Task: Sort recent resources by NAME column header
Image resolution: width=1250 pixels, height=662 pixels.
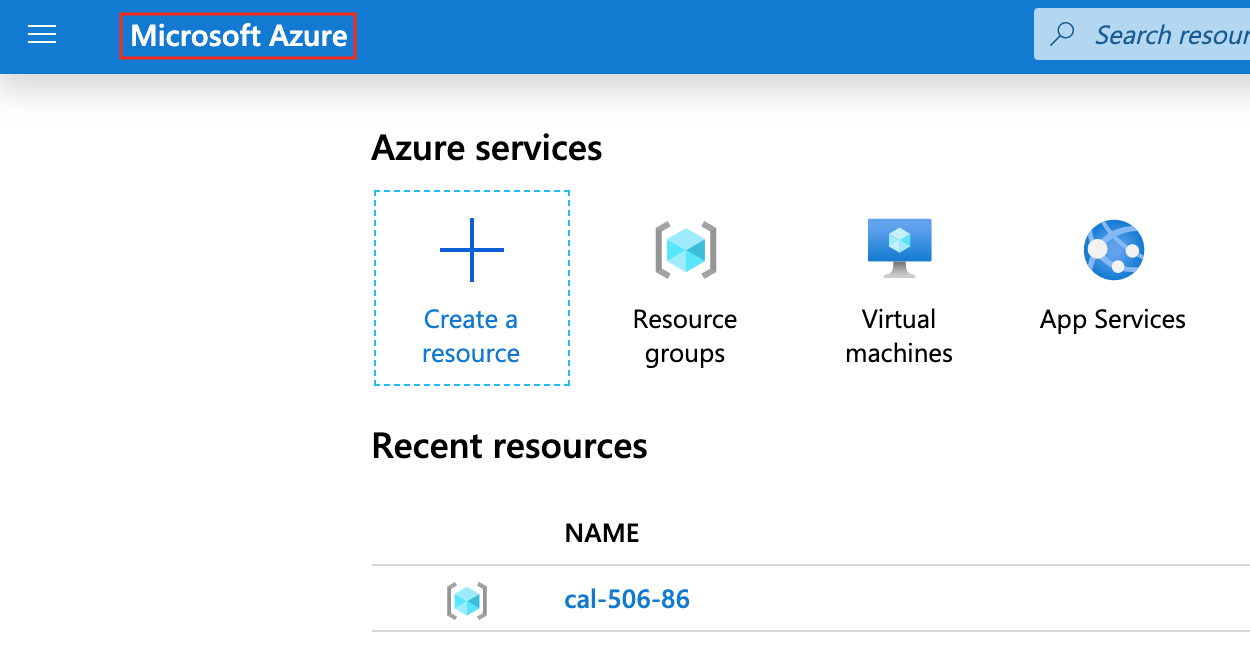Action: (x=602, y=533)
